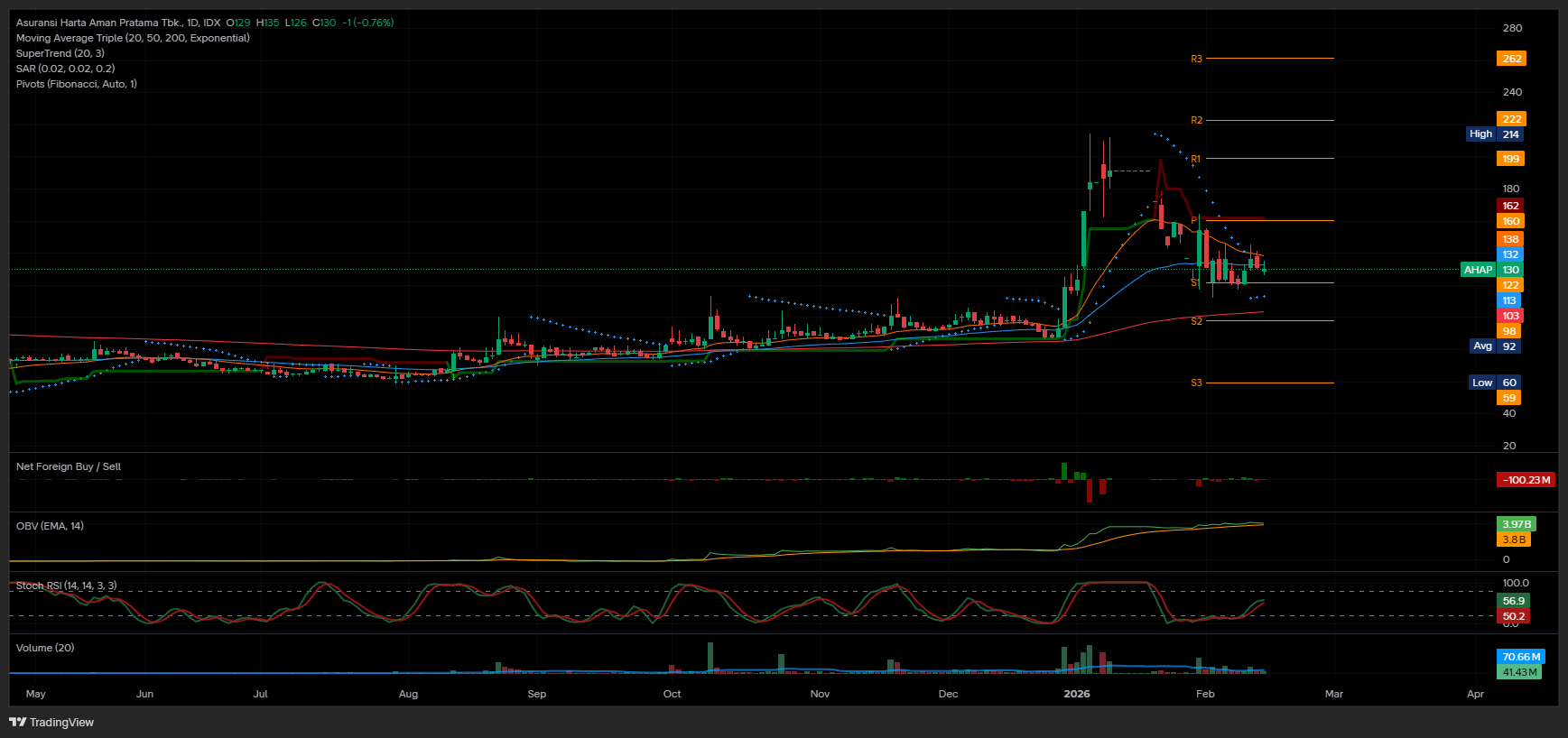Click the R3 pivot level label
Screen dimensions: 1568x738
[x=1196, y=59]
